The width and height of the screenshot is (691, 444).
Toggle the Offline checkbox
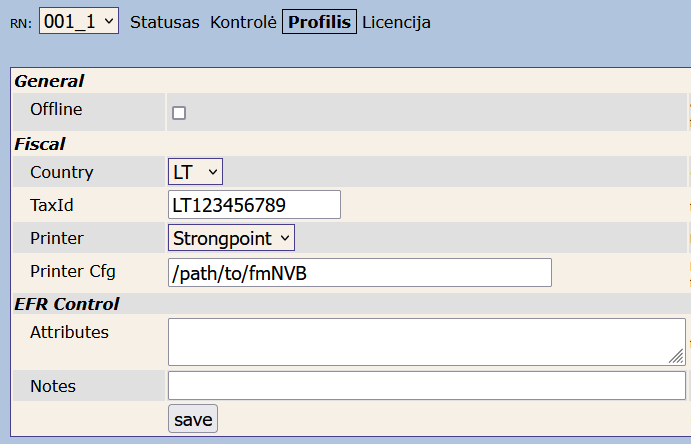point(179,113)
